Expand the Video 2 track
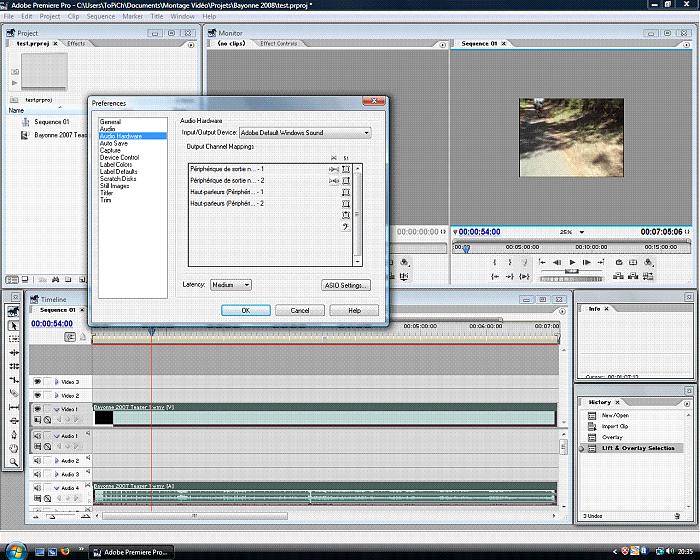 pos(57,395)
